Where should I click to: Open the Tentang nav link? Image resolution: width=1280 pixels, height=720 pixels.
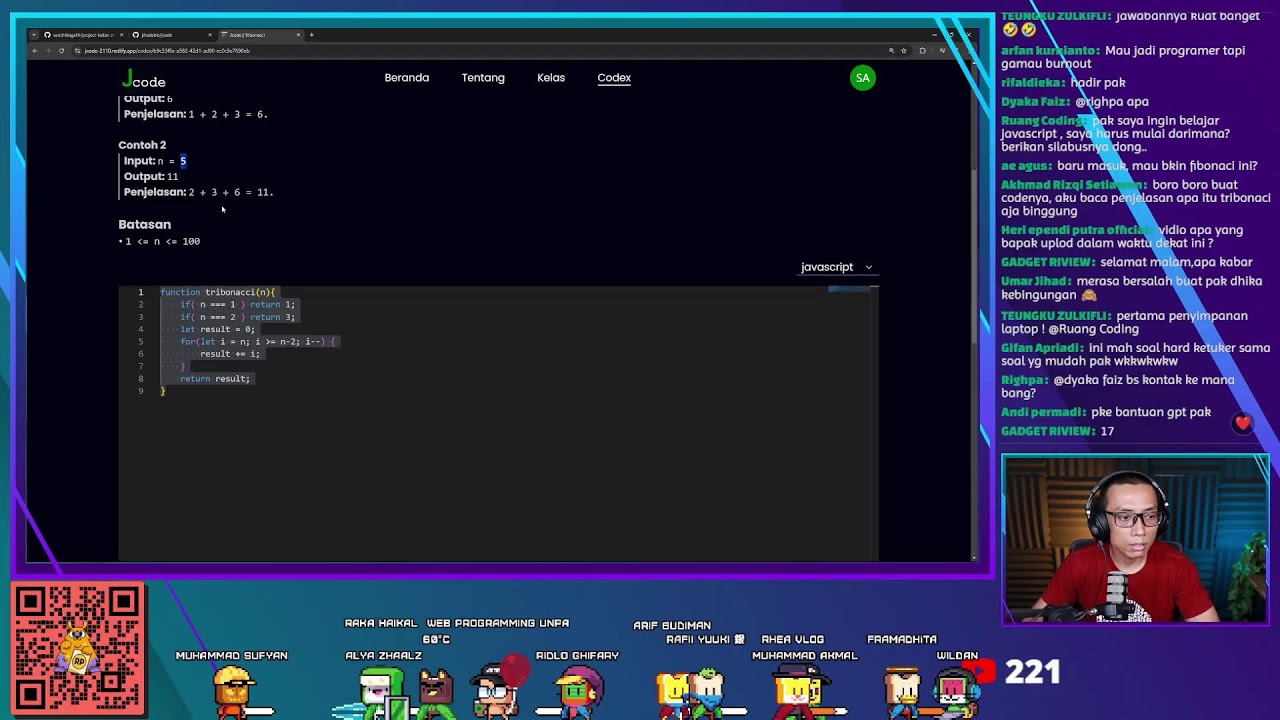click(x=483, y=77)
